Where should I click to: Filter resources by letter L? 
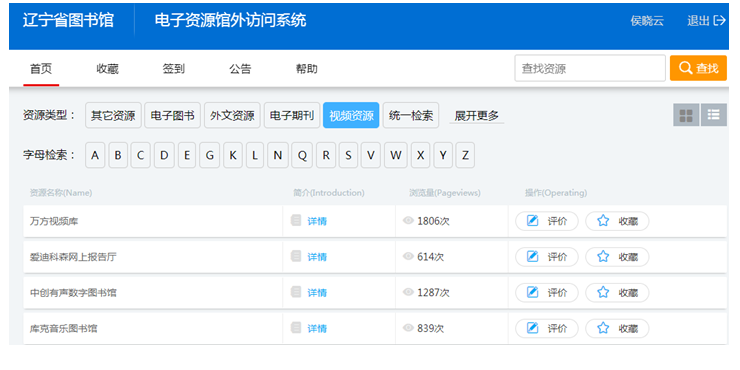(255, 155)
